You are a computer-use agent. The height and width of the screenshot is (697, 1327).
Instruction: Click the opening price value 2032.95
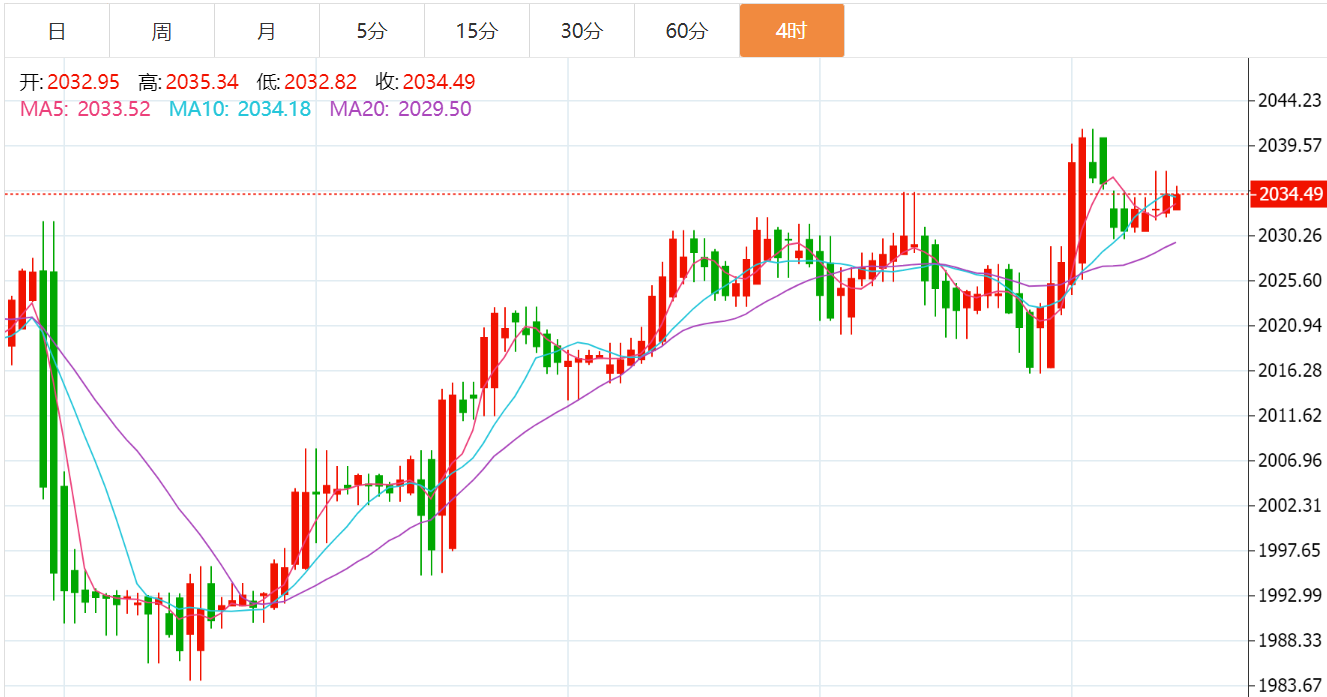pos(83,82)
